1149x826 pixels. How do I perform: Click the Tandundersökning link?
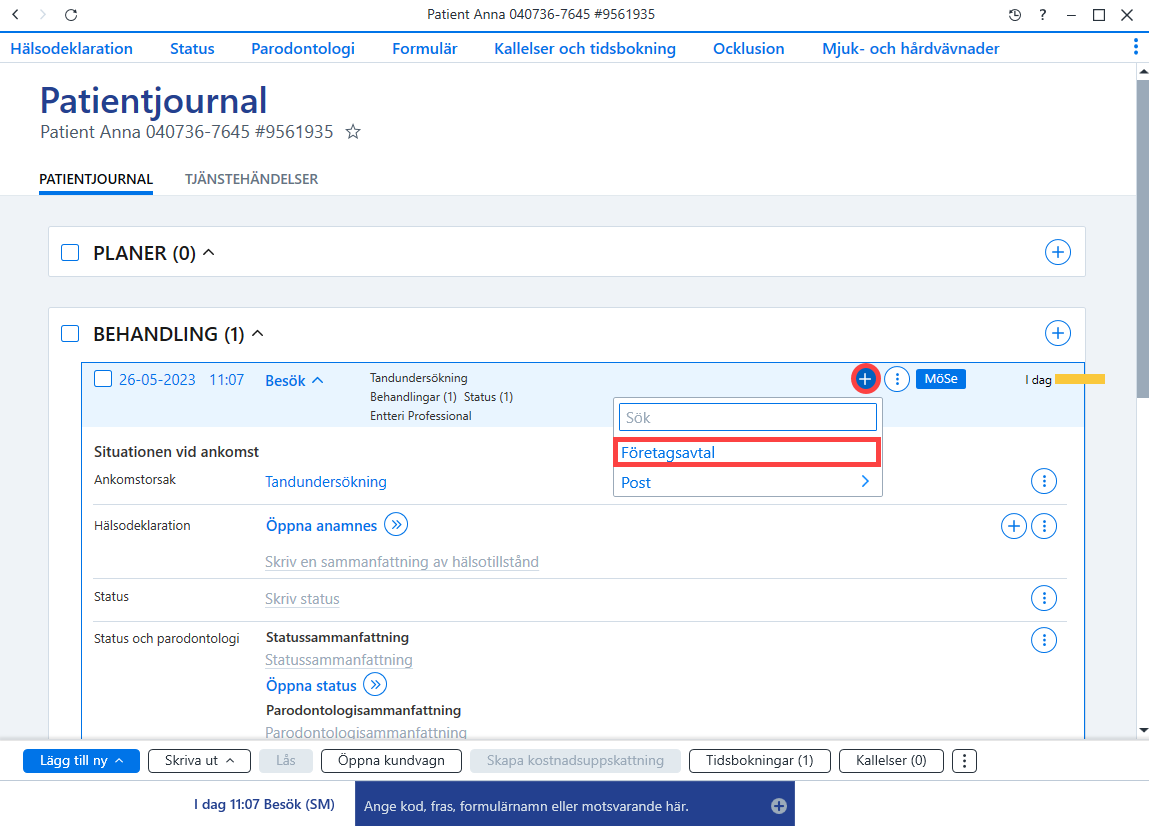click(326, 482)
